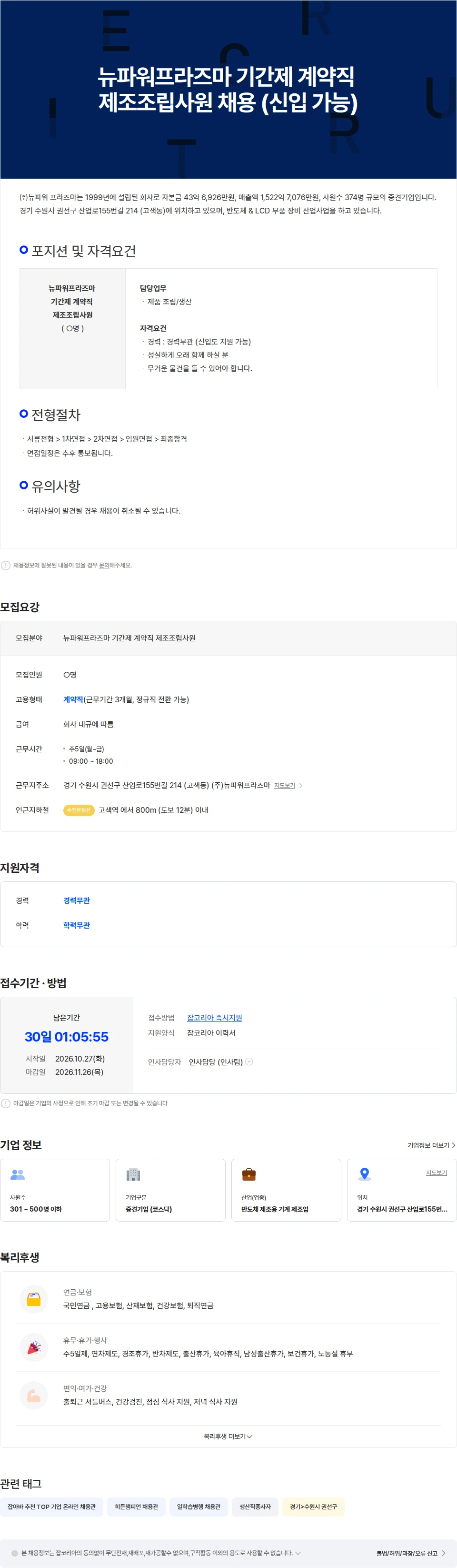Select the 히든챔피언 채용관 tag

click(136, 1507)
